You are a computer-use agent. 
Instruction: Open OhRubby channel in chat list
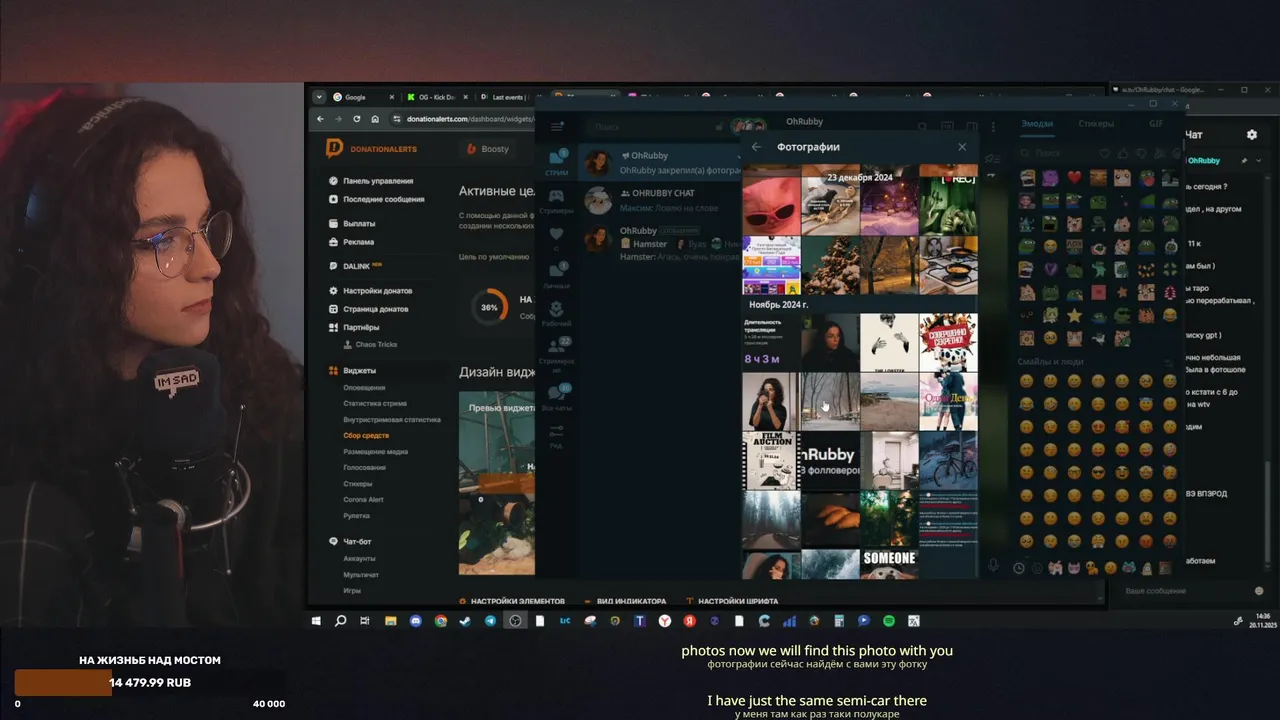click(660, 162)
